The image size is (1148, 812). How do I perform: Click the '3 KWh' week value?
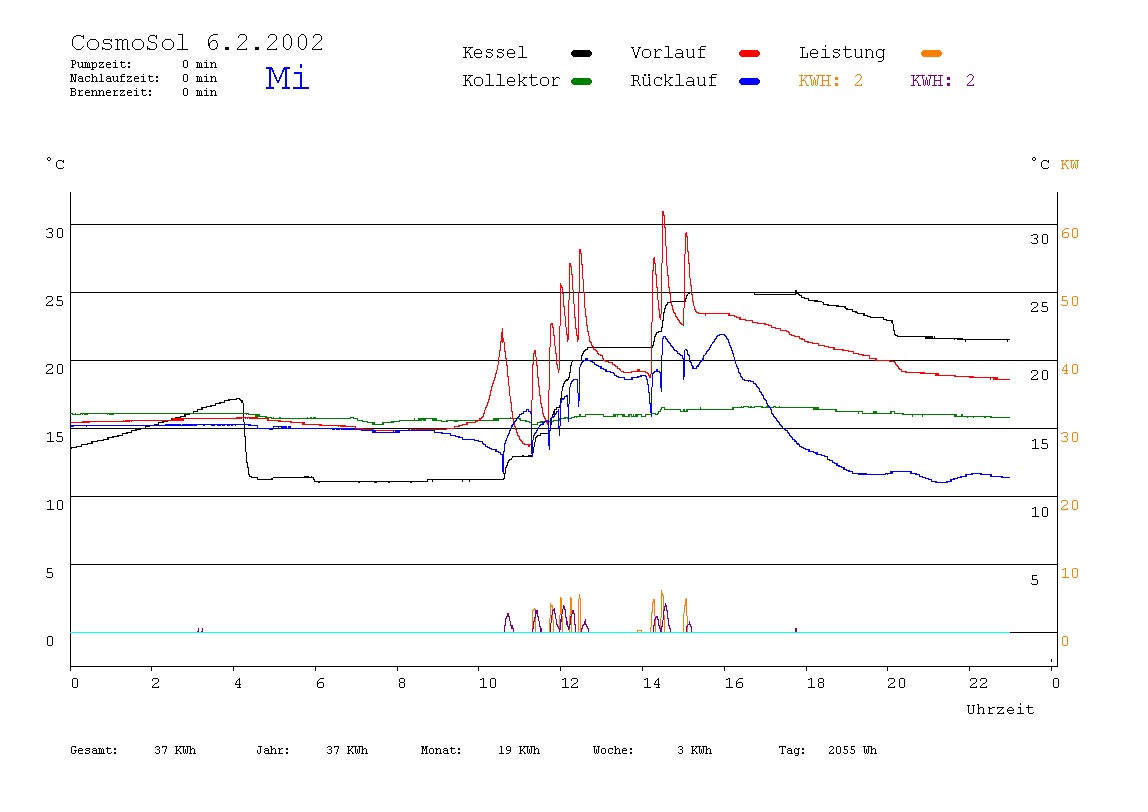[x=694, y=750]
